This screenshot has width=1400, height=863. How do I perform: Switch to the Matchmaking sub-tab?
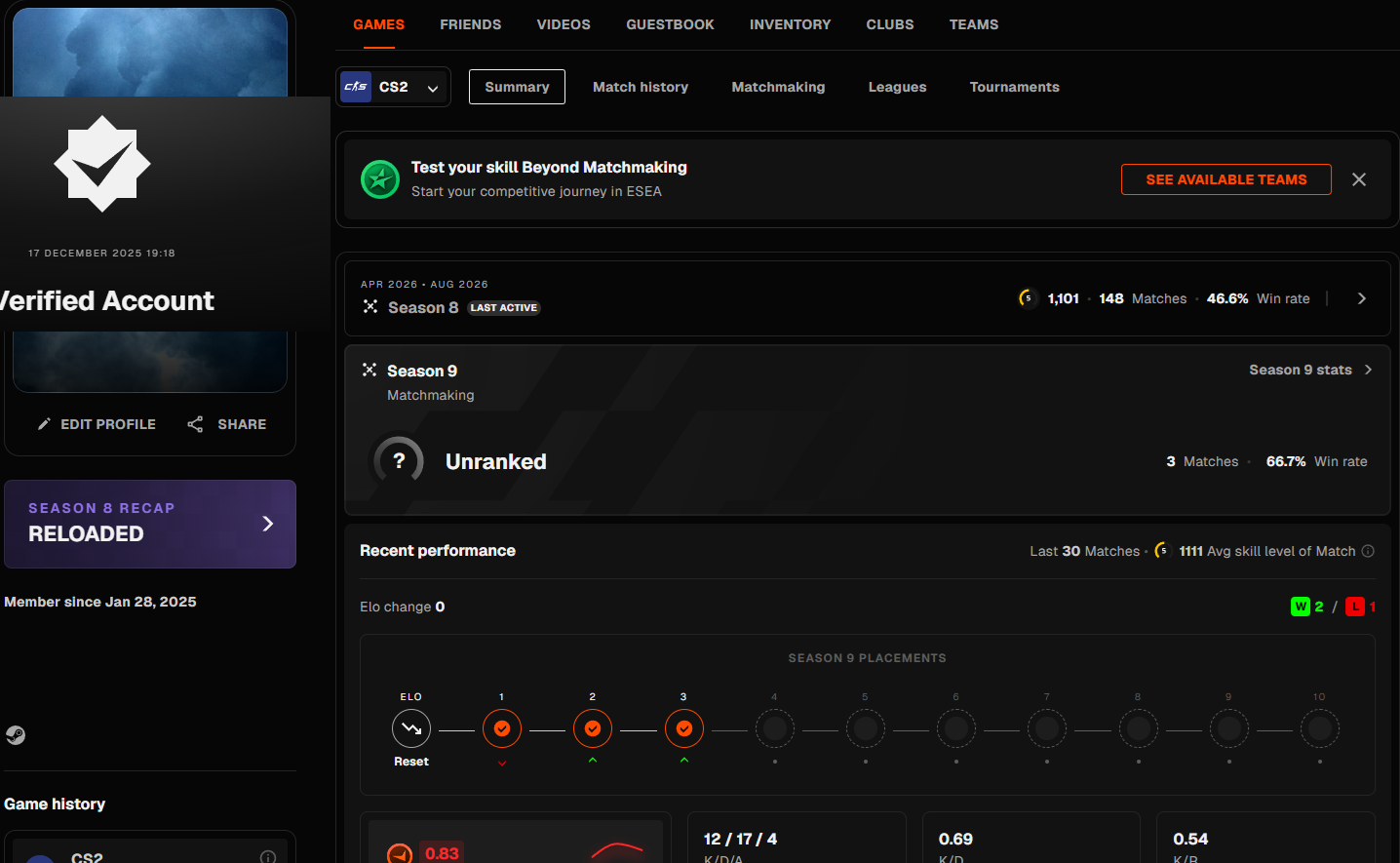(778, 87)
